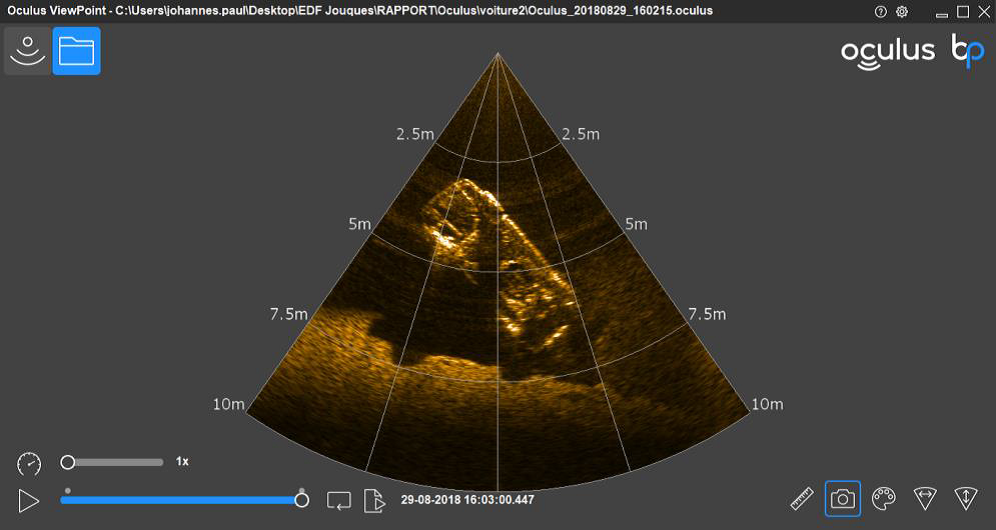
Task: Open the log file folder button
Action: [x=76, y=51]
